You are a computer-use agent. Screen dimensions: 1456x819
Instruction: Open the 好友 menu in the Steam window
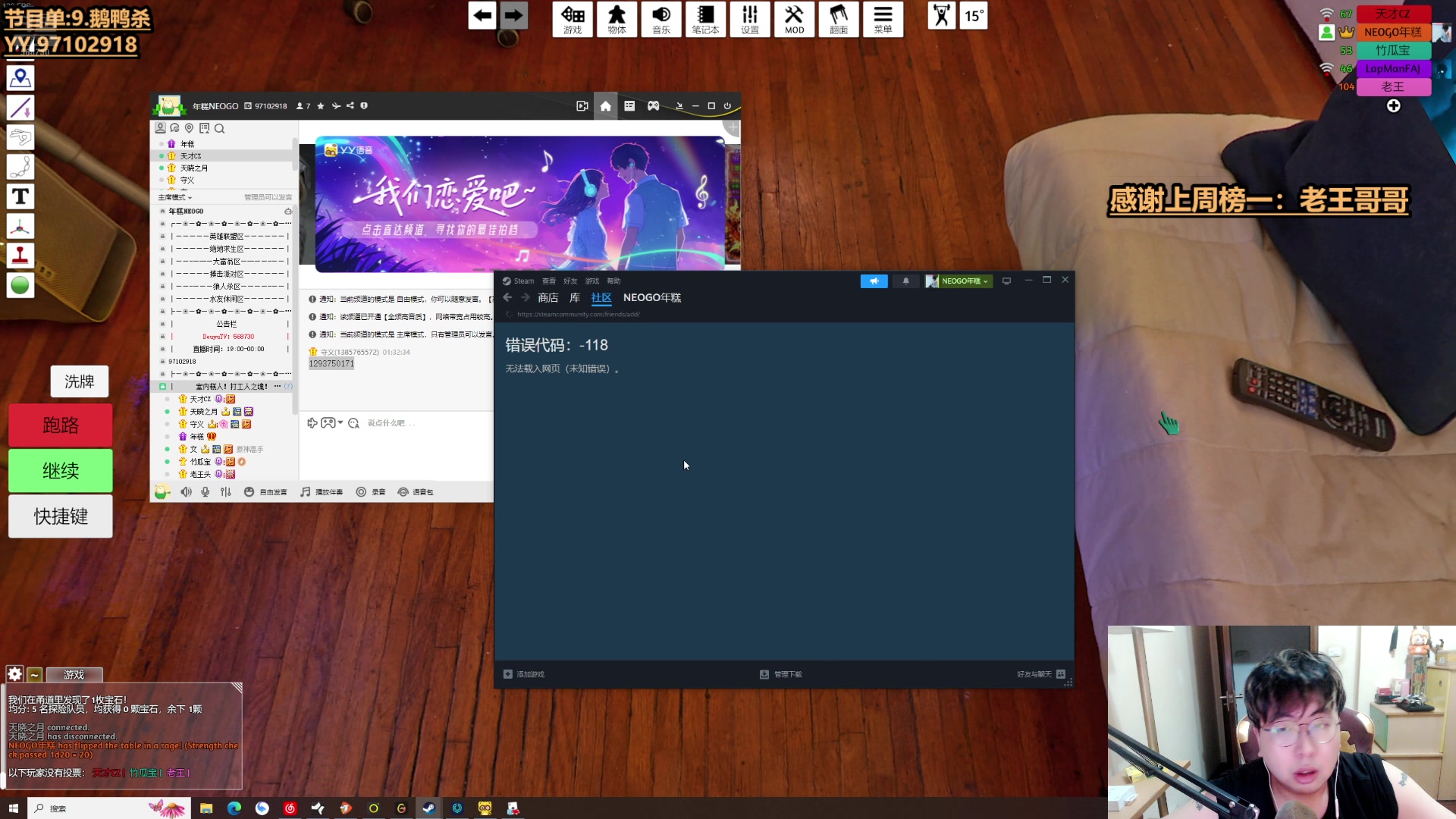pos(570,281)
